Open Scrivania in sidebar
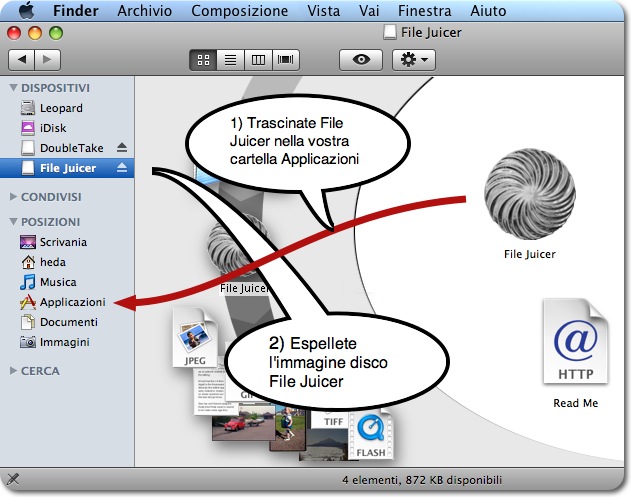The image size is (631, 497). coord(67,242)
